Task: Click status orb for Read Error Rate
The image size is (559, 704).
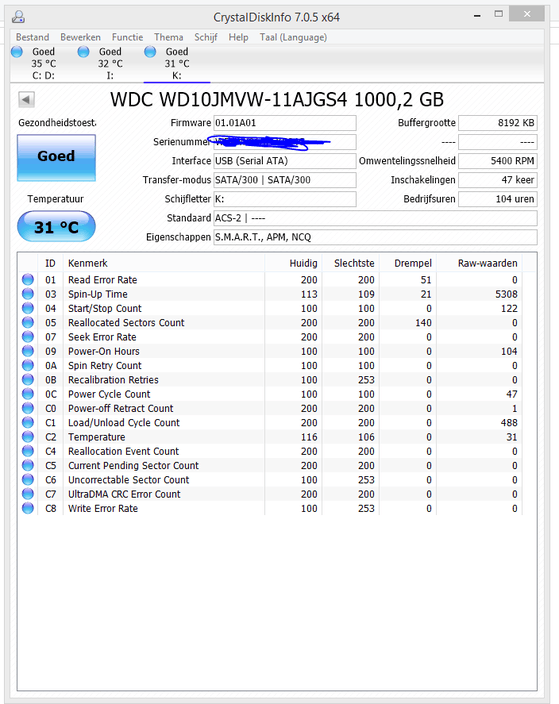Action: tap(28, 280)
